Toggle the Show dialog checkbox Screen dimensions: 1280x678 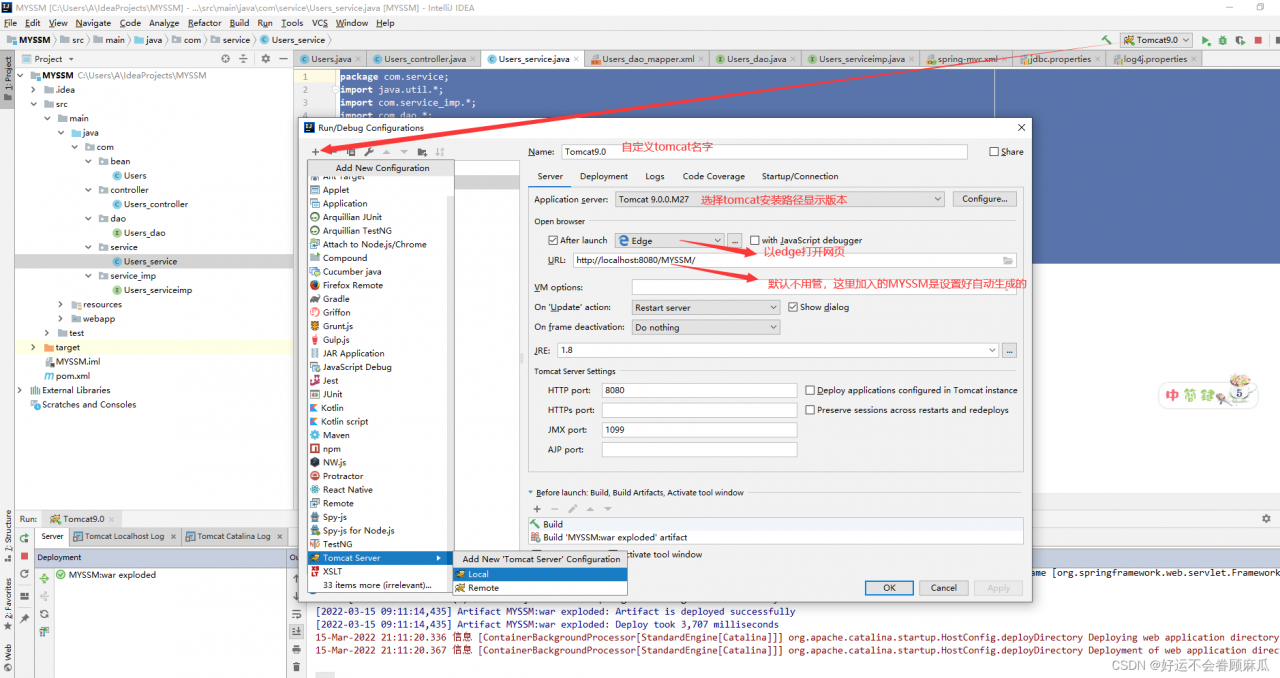pos(793,308)
